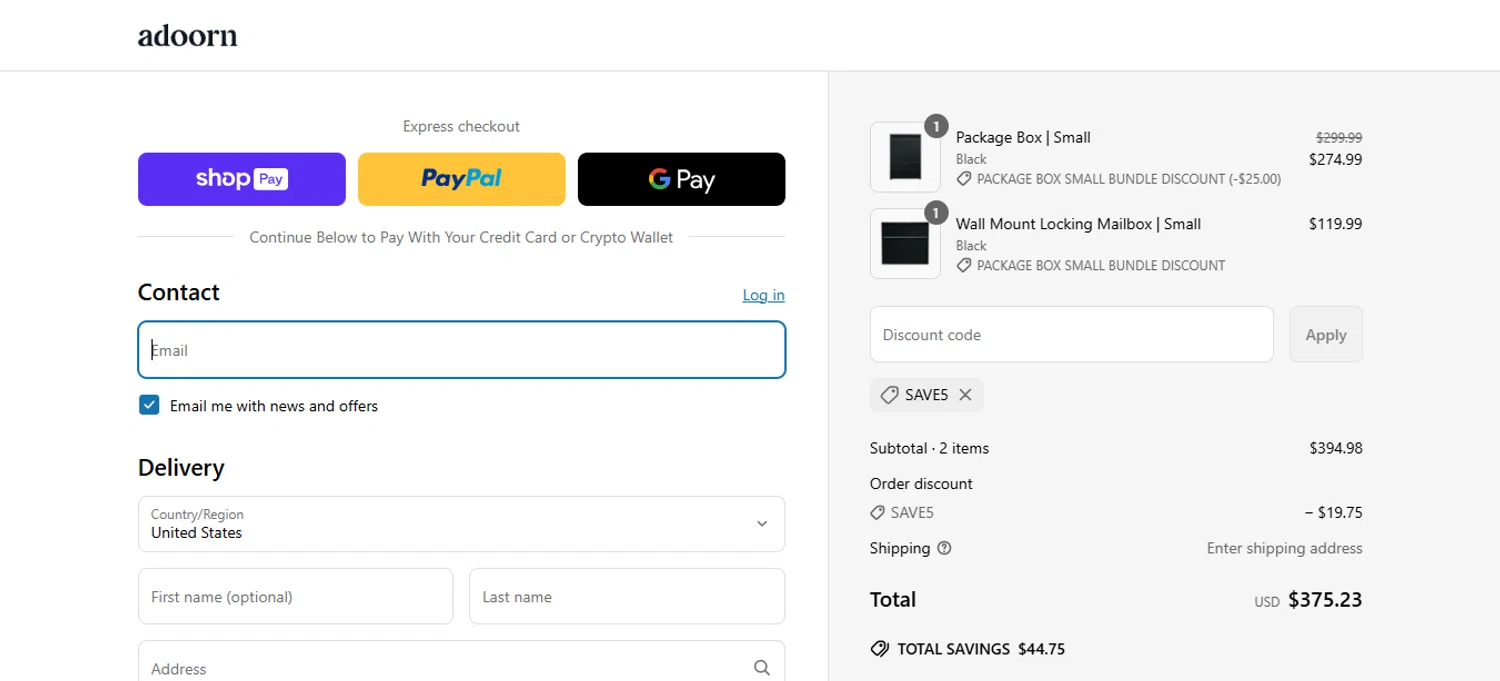Apply the discount code
The width and height of the screenshot is (1500, 681).
click(1326, 334)
